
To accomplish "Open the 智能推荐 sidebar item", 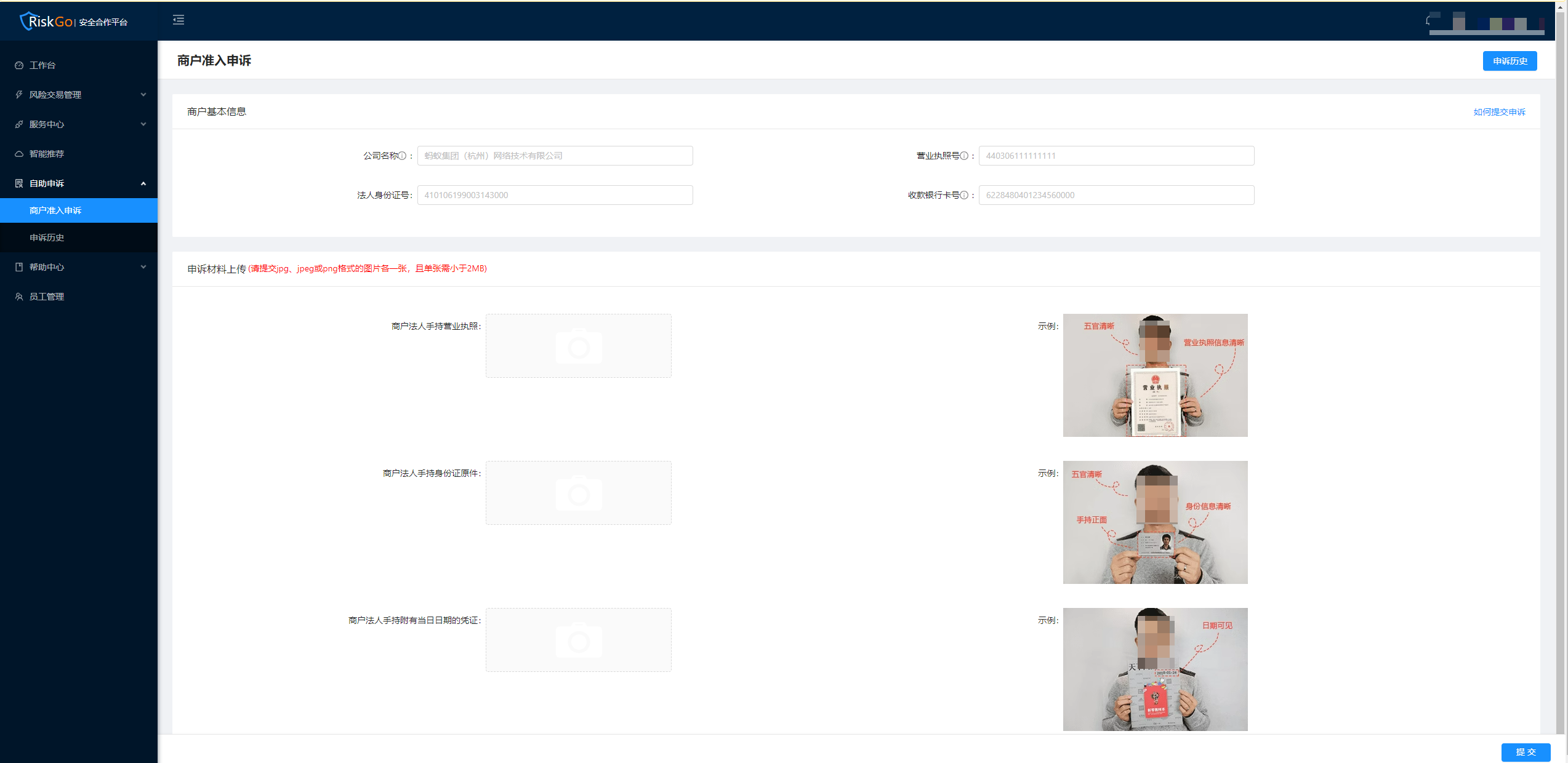I will tap(47, 154).
